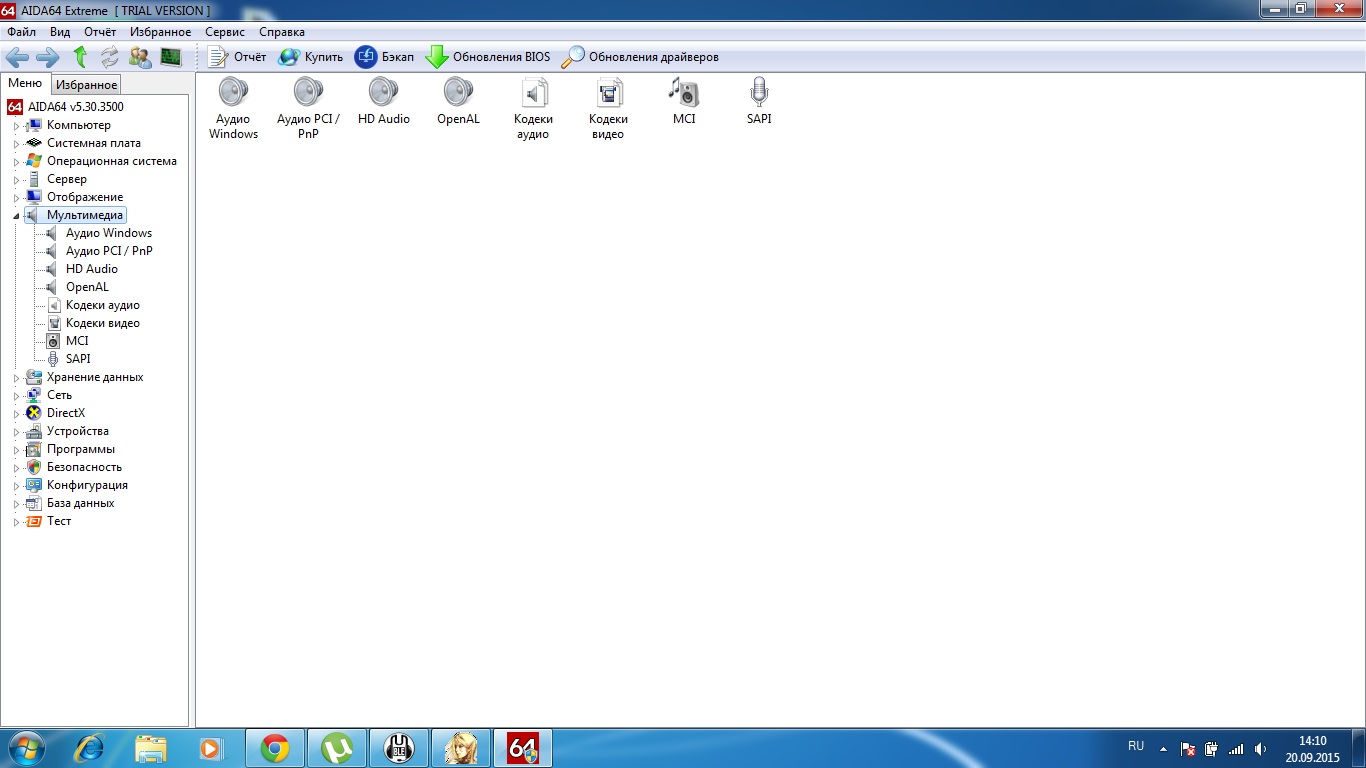Select MCI in the tree

77,341
